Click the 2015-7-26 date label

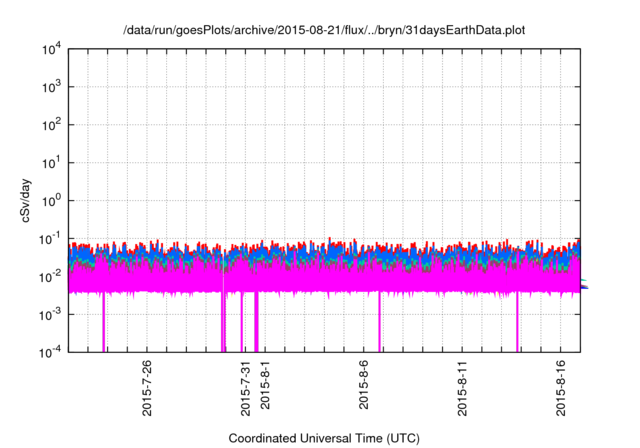click(x=147, y=388)
